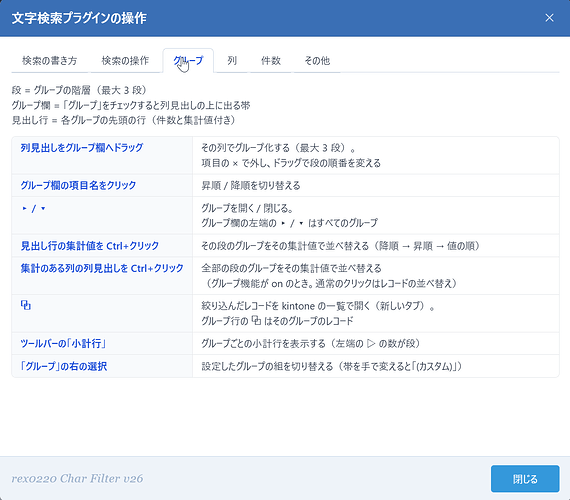Click 絞り込んだレコードを kintone の一覧で開く text

click(x=318, y=306)
